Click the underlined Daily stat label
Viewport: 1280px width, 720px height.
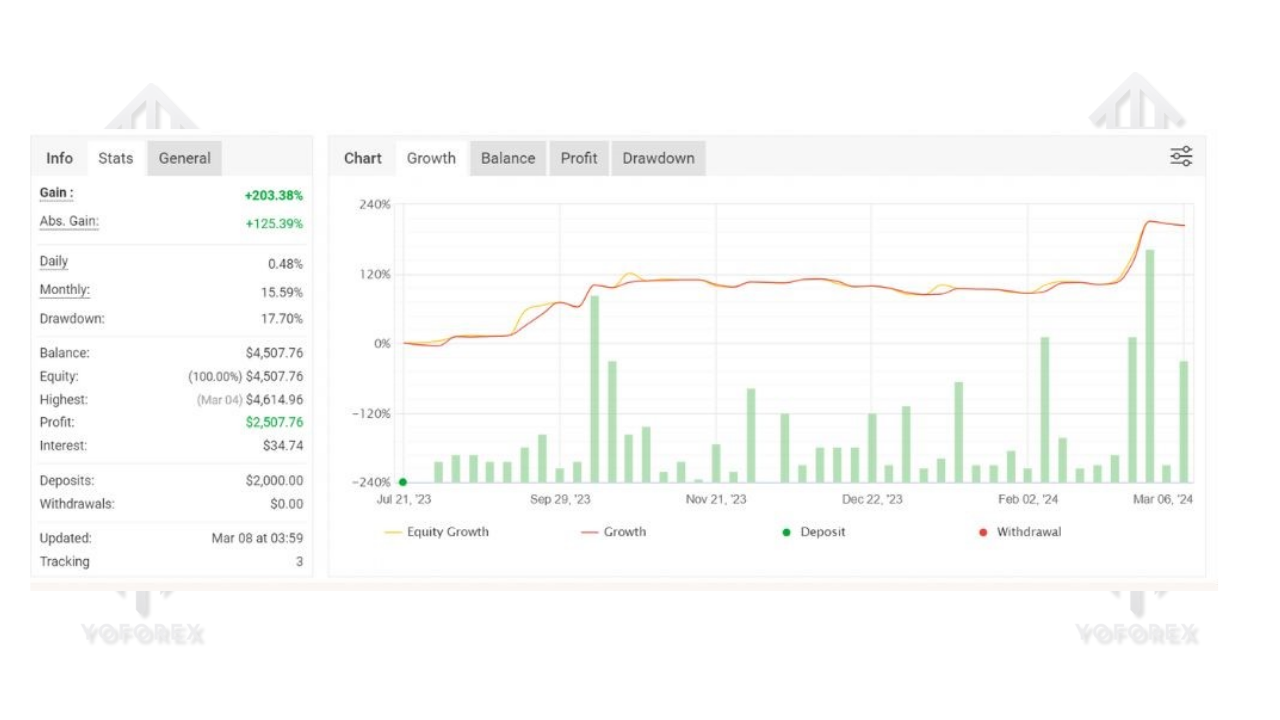pyautogui.click(x=53, y=261)
